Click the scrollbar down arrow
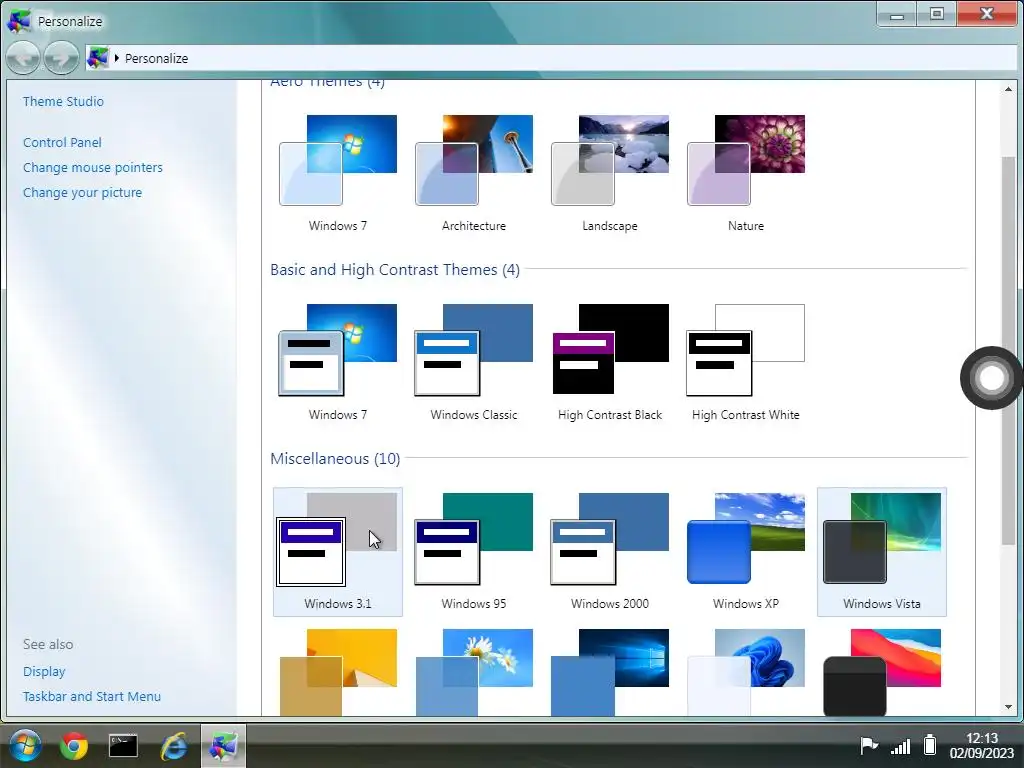Screen dimensions: 1024x768 coord(1008,707)
